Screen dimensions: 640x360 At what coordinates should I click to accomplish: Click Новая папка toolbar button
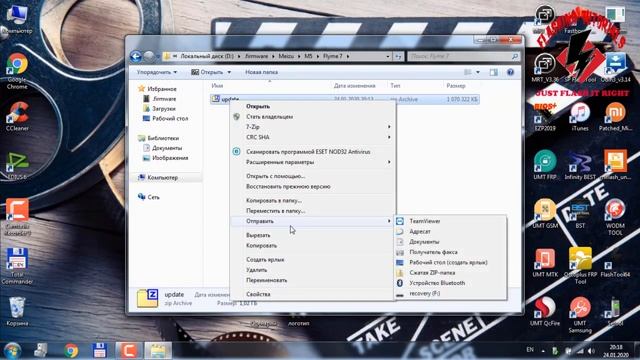[261, 72]
